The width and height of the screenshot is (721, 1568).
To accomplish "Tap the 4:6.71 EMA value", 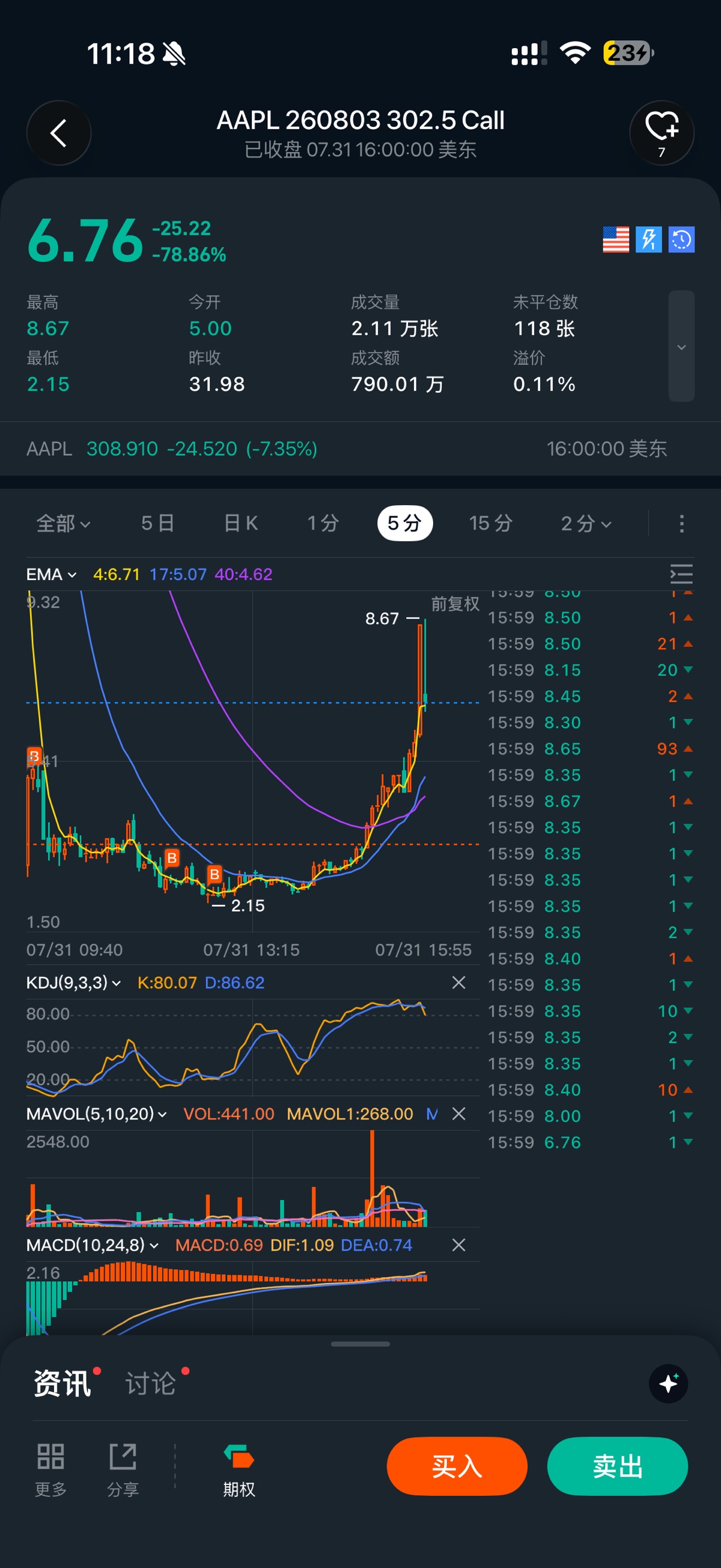I will 116,574.
